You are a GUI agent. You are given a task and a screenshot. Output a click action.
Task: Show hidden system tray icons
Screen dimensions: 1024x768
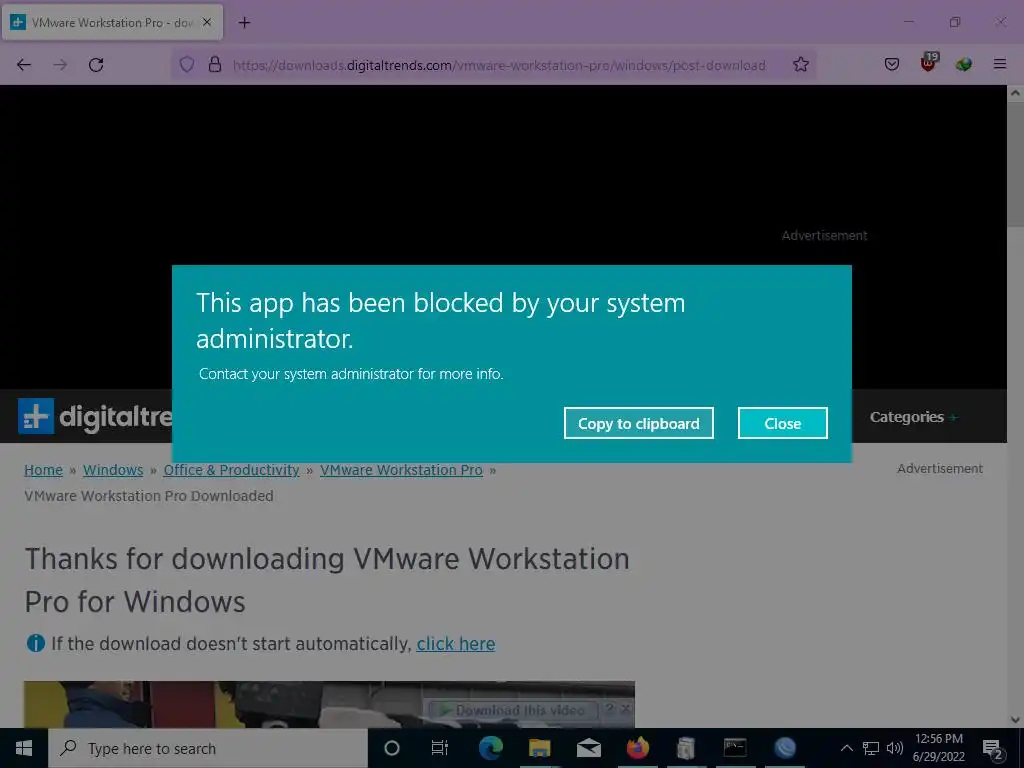click(846, 748)
